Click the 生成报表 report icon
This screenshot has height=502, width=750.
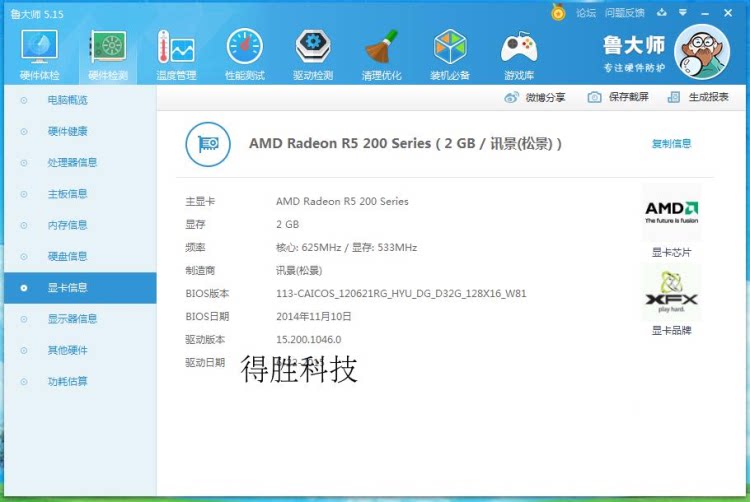[x=673, y=97]
